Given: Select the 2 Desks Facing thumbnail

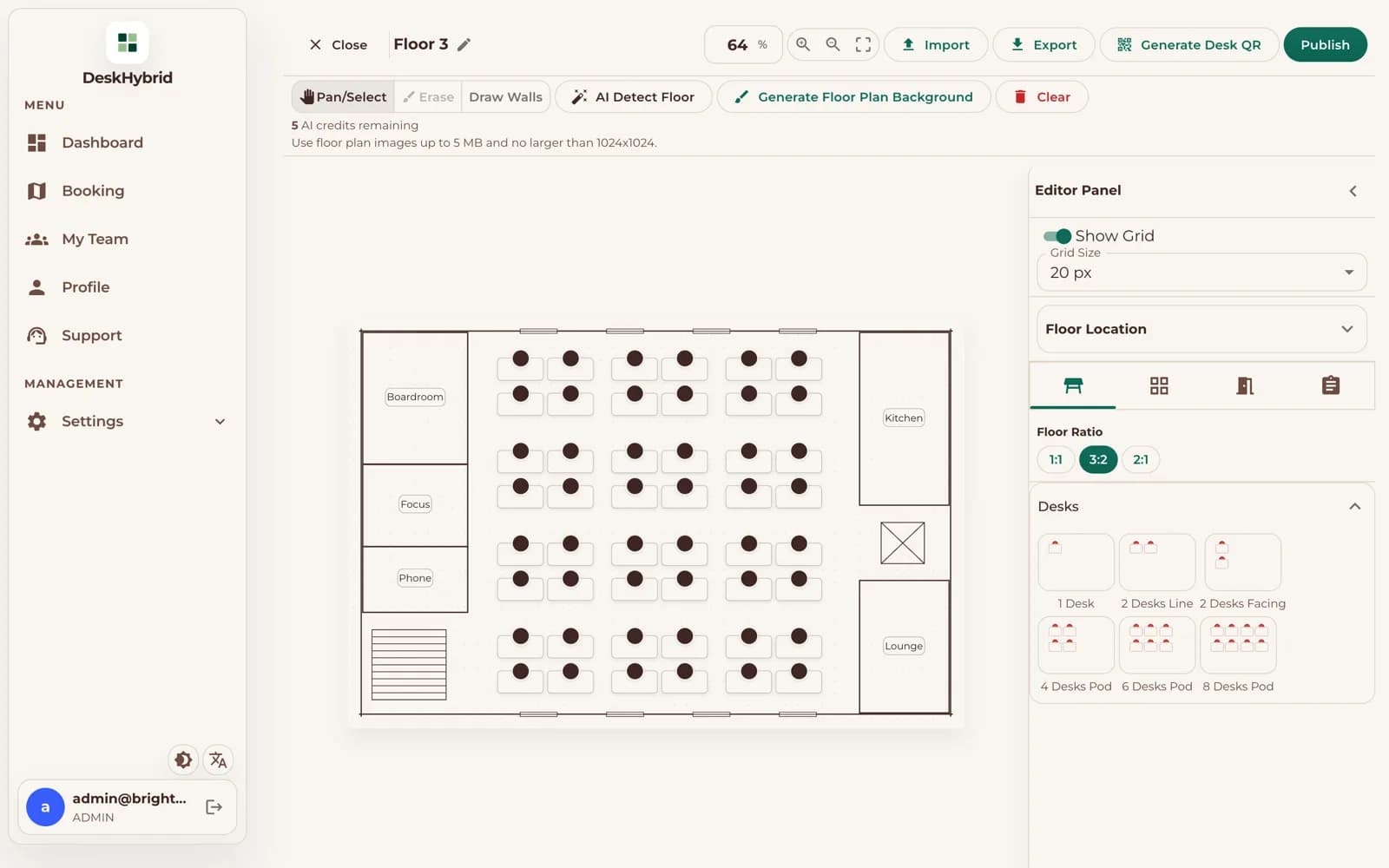Looking at the screenshot, I should click(1242, 562).
